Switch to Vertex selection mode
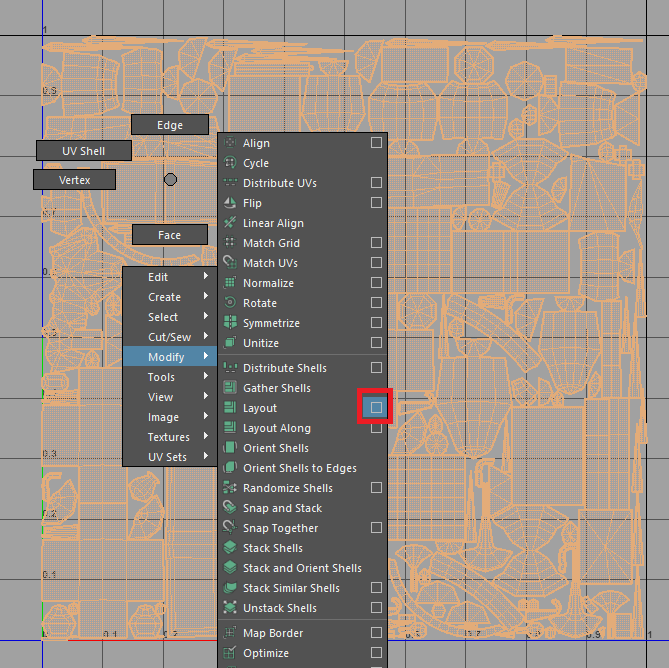 74,180
